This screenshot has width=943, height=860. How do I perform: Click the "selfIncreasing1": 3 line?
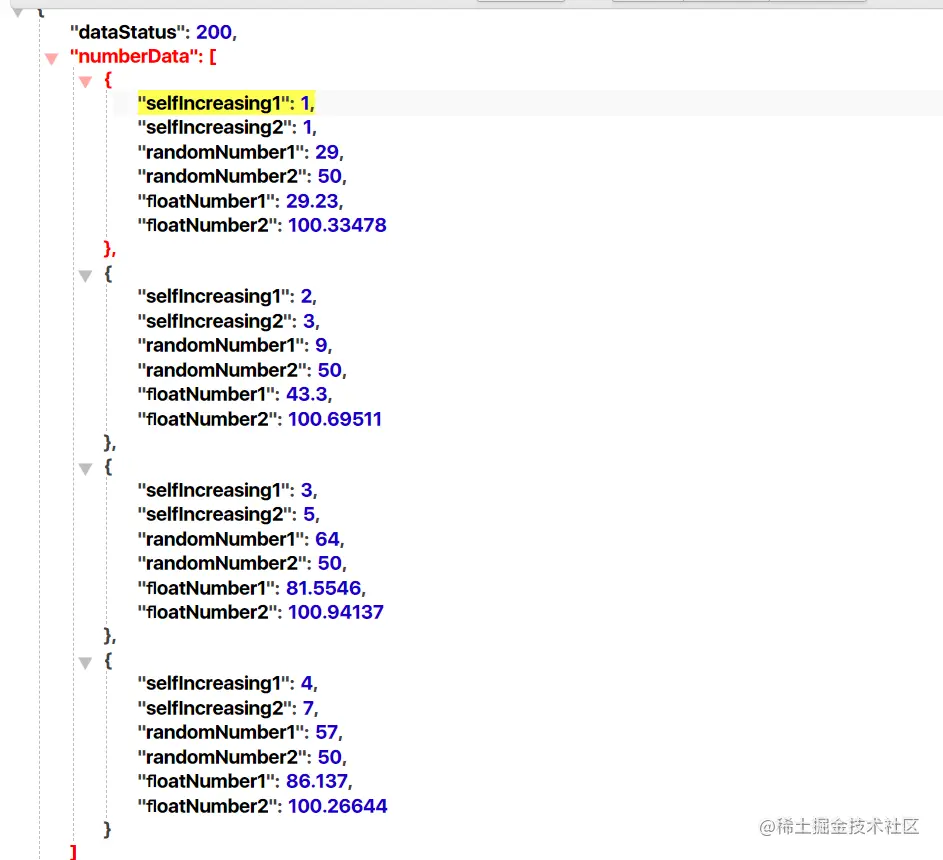[x=227, y=490]
